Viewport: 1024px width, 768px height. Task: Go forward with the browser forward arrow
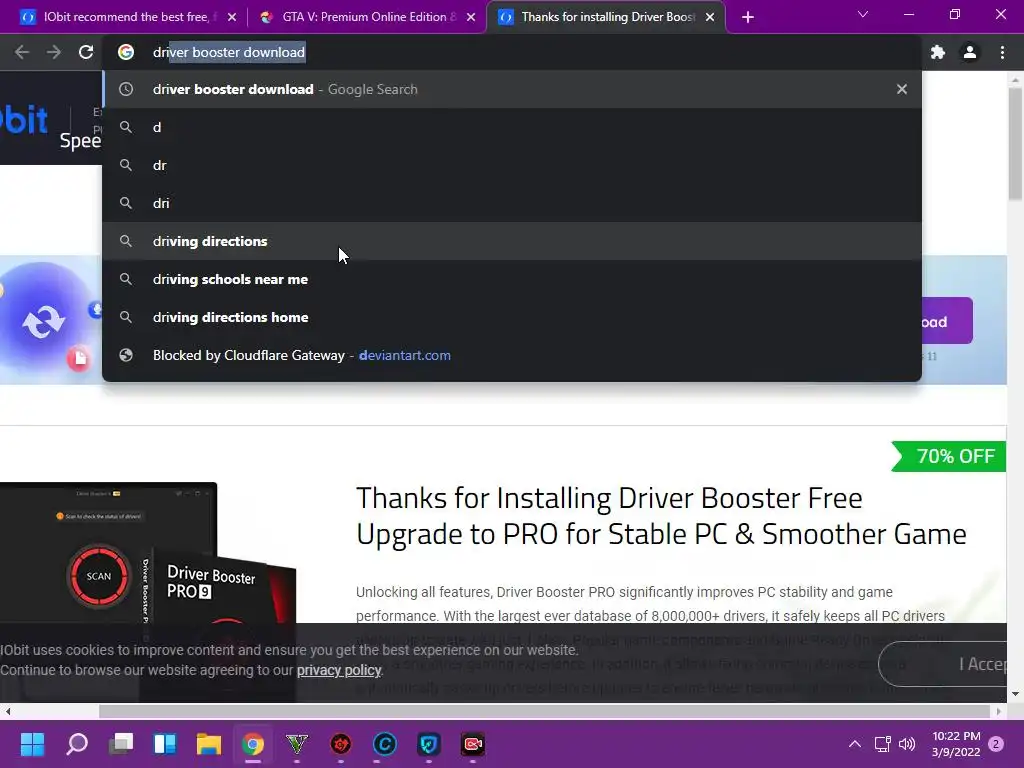[54, 52]
